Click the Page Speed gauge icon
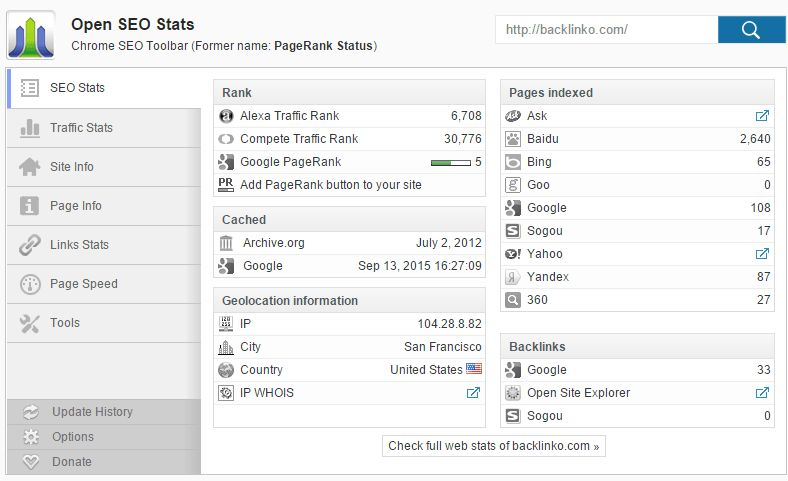Image resolution: width=788 pixels, height=481 pixels. [30, 284]
